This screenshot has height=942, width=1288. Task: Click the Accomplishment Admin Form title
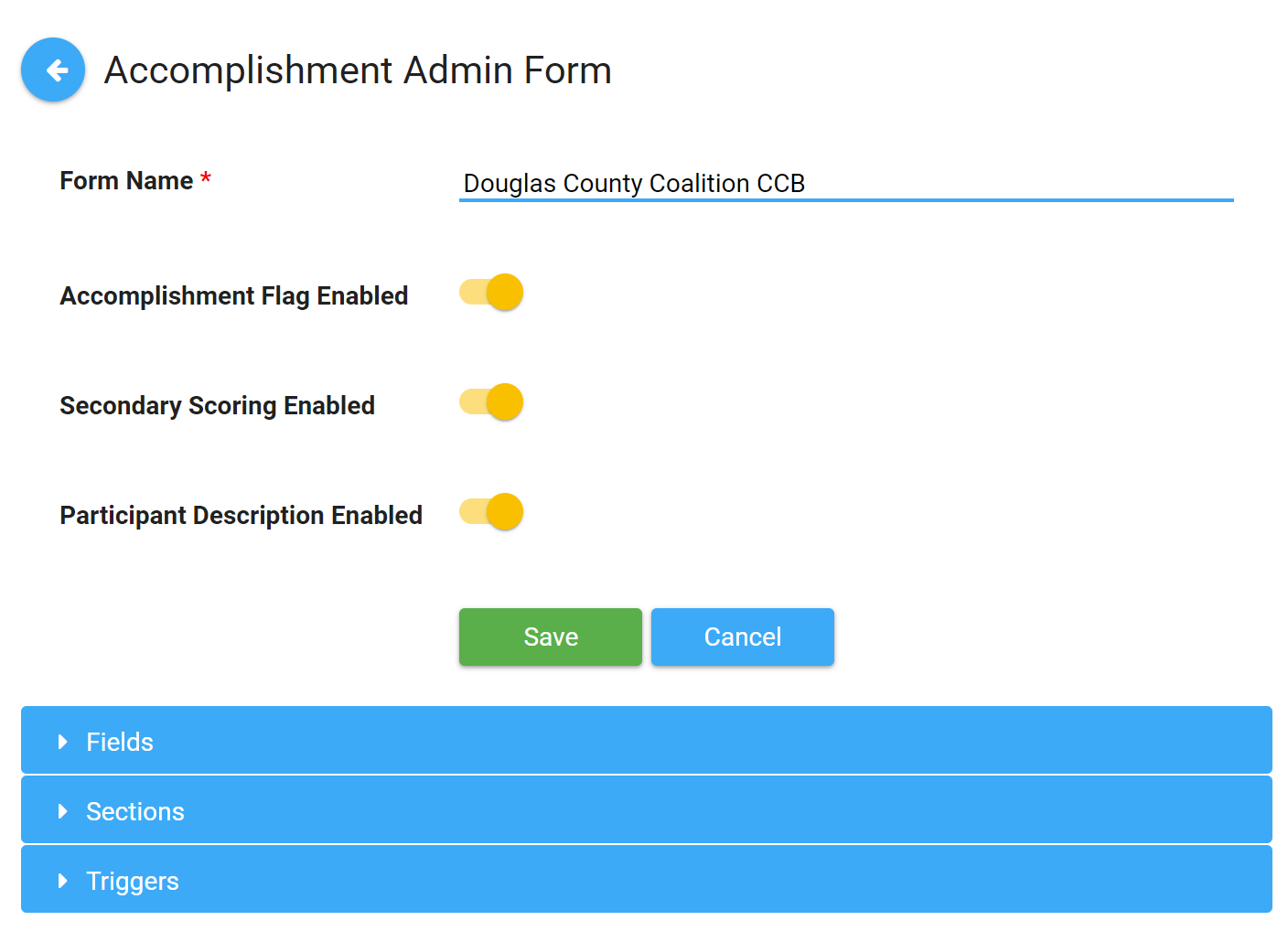point(360,70)
